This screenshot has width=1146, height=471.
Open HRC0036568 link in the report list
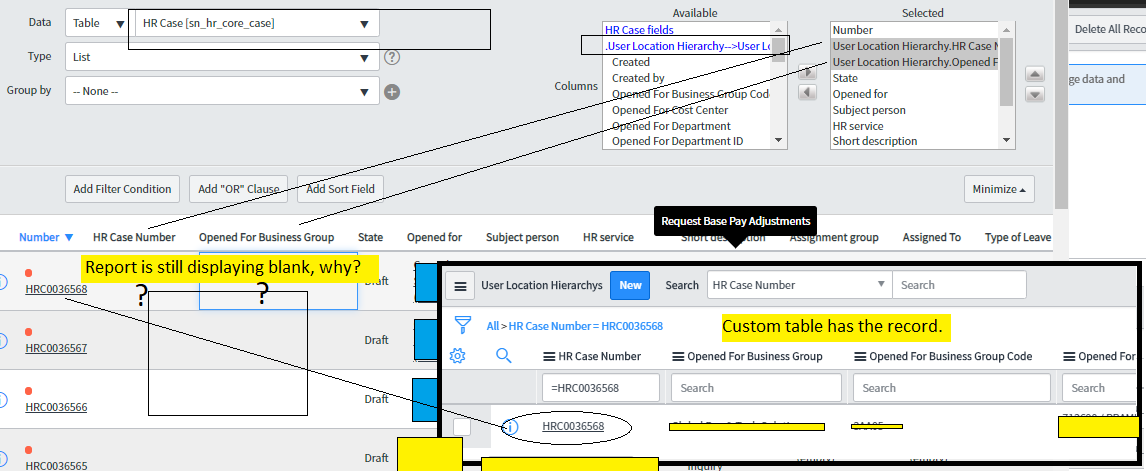(56, 289)
